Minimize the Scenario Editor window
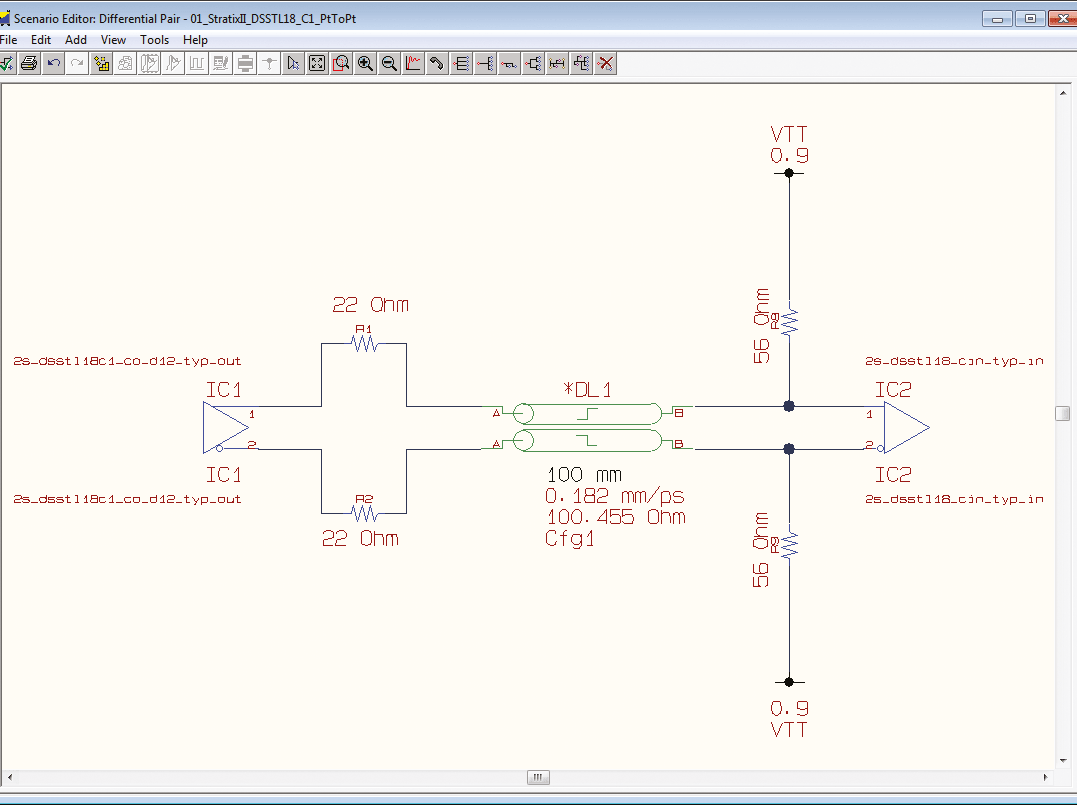Screen dimensions: 1077x805 pos(997,19)
